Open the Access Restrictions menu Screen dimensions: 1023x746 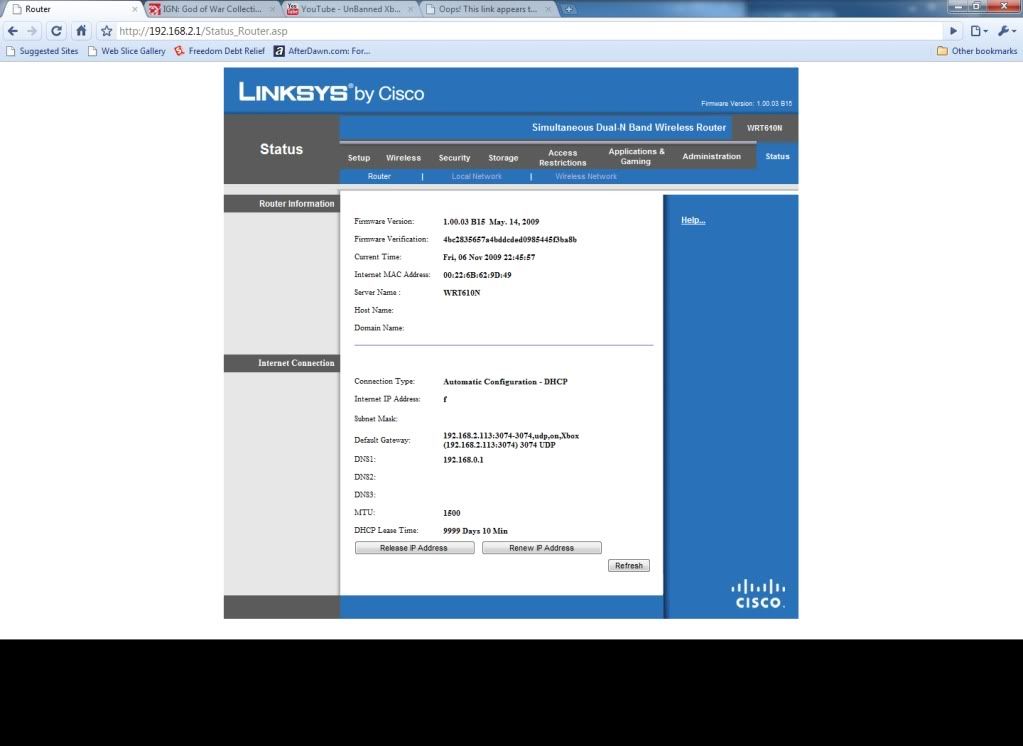click(562, 157)
